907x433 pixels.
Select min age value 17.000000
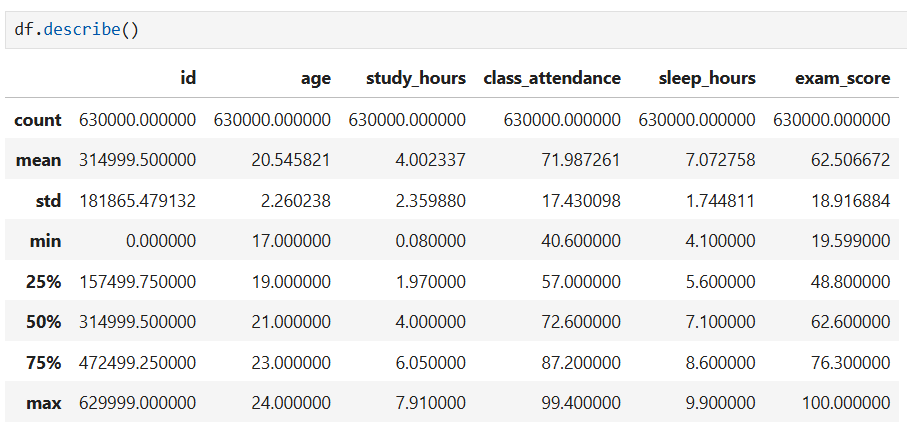point(291,241)
